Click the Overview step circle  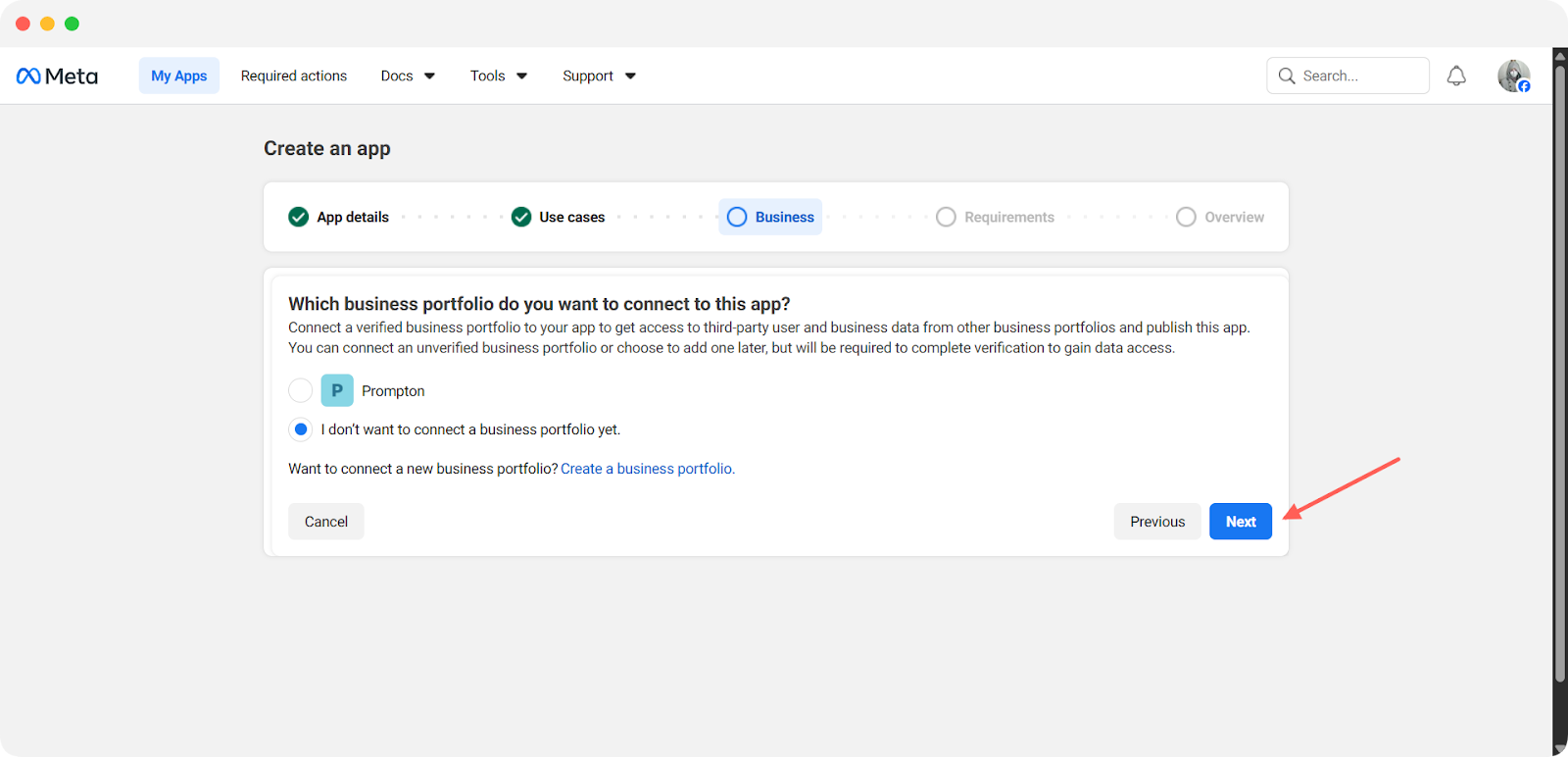(1186, 217)
